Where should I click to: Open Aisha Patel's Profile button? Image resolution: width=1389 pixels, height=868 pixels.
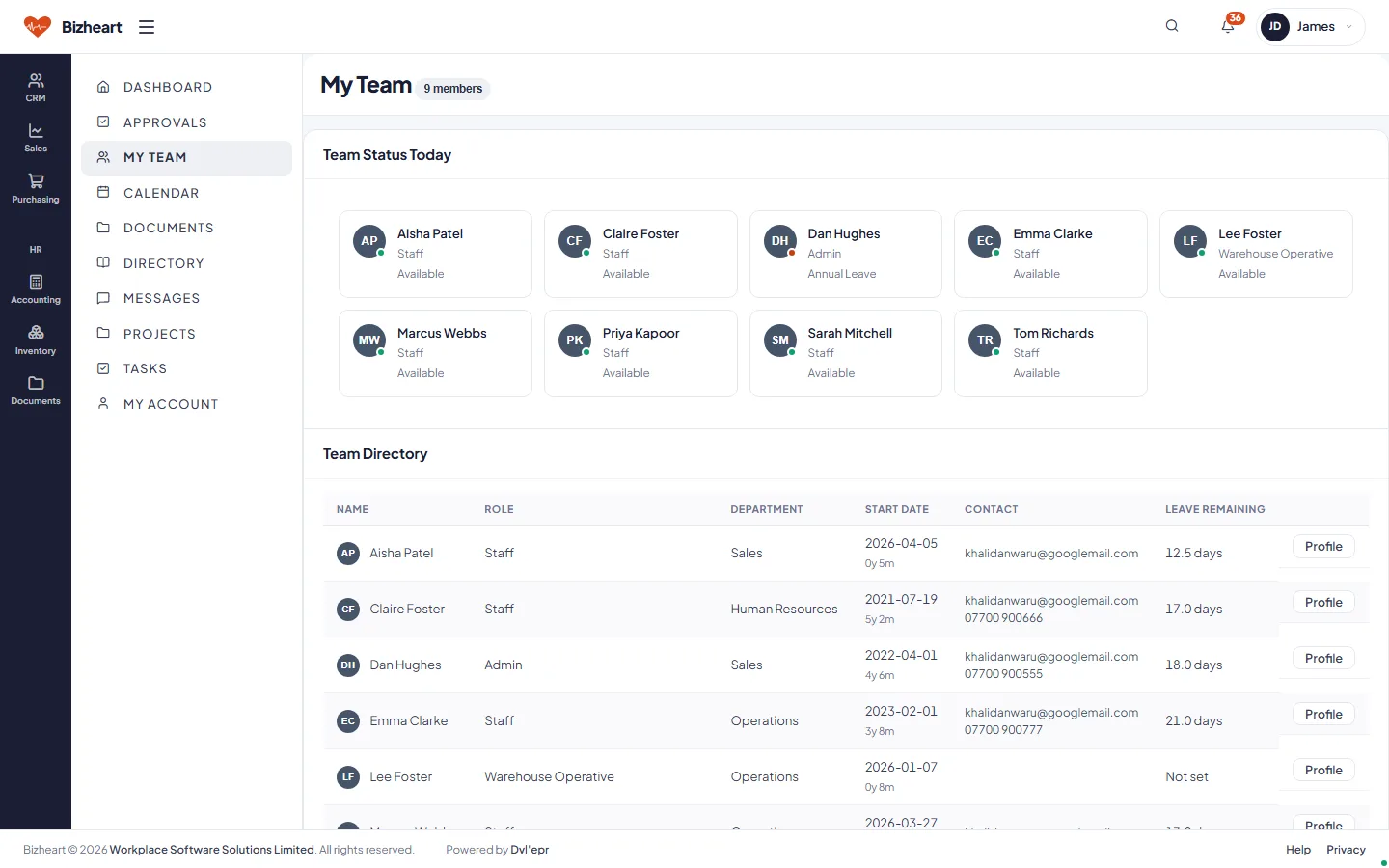coord(1323,546)
